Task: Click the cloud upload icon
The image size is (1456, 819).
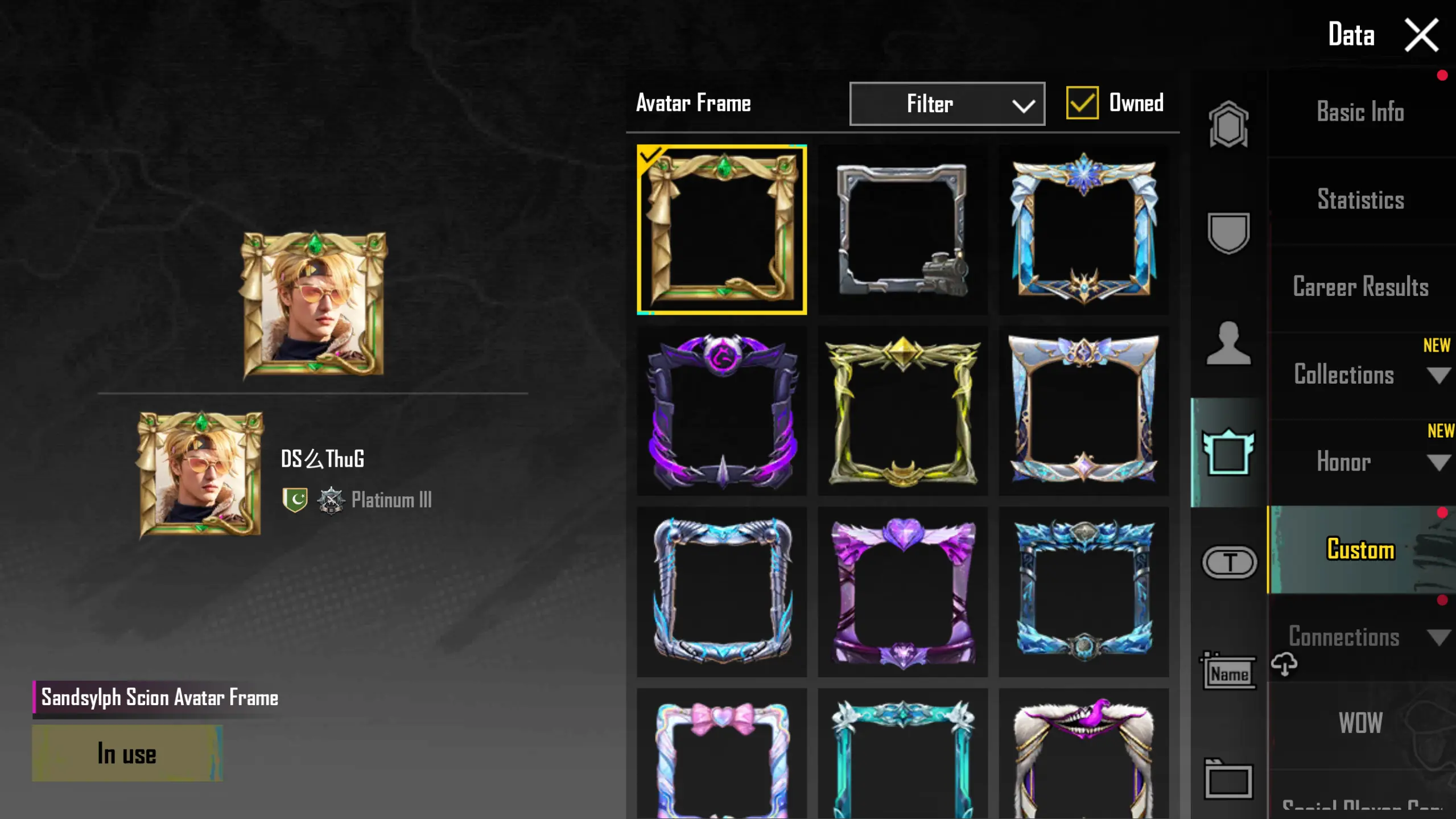Action: point(1284,665)
